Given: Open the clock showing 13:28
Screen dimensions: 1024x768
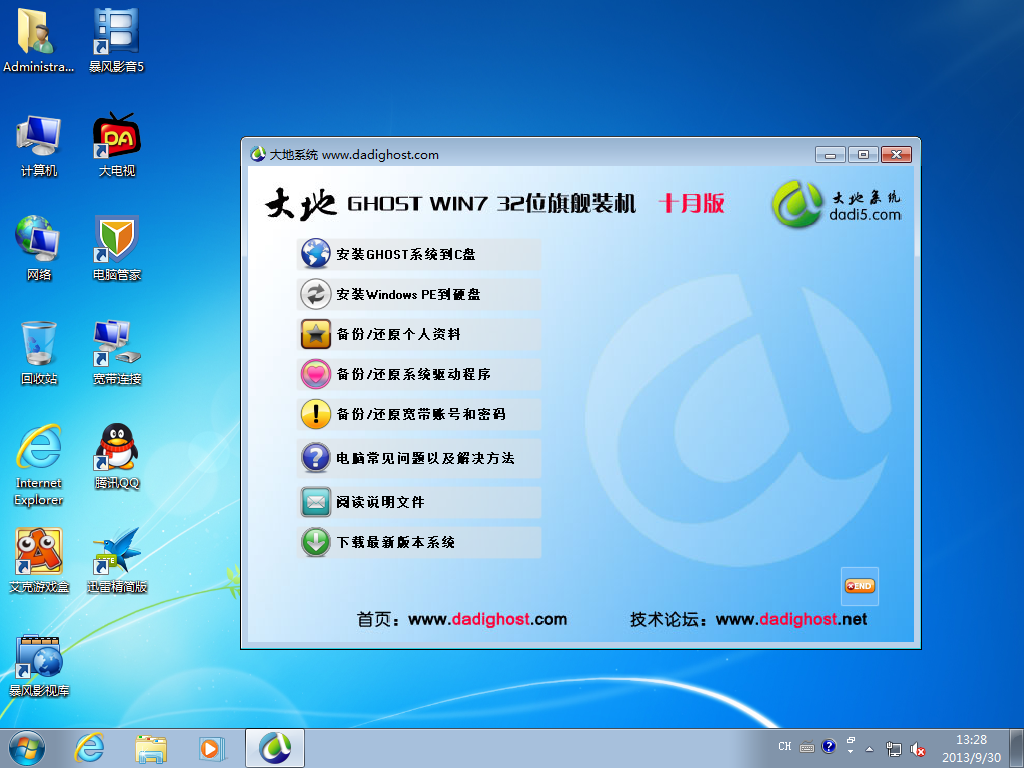Looking at the screenshot, I should (971, 748).
